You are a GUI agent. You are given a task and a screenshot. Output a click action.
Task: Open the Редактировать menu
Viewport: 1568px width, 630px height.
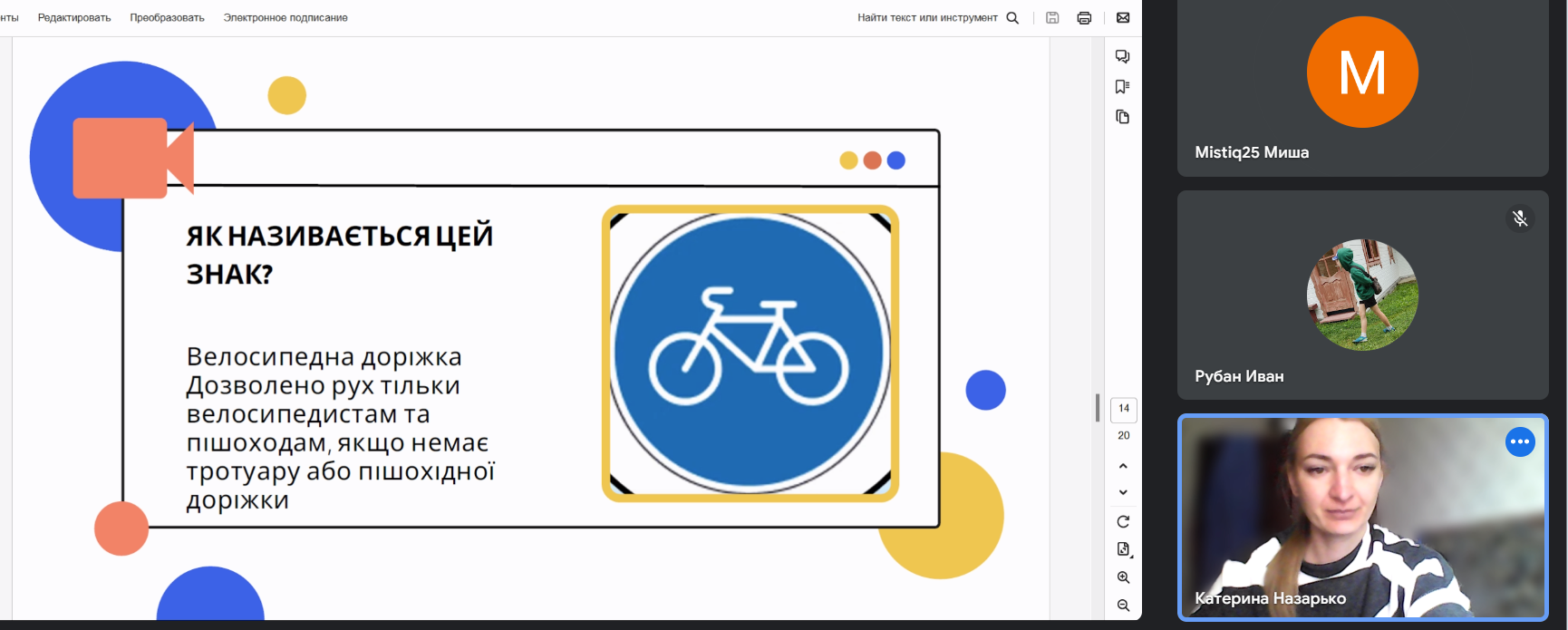coord(74,18)
